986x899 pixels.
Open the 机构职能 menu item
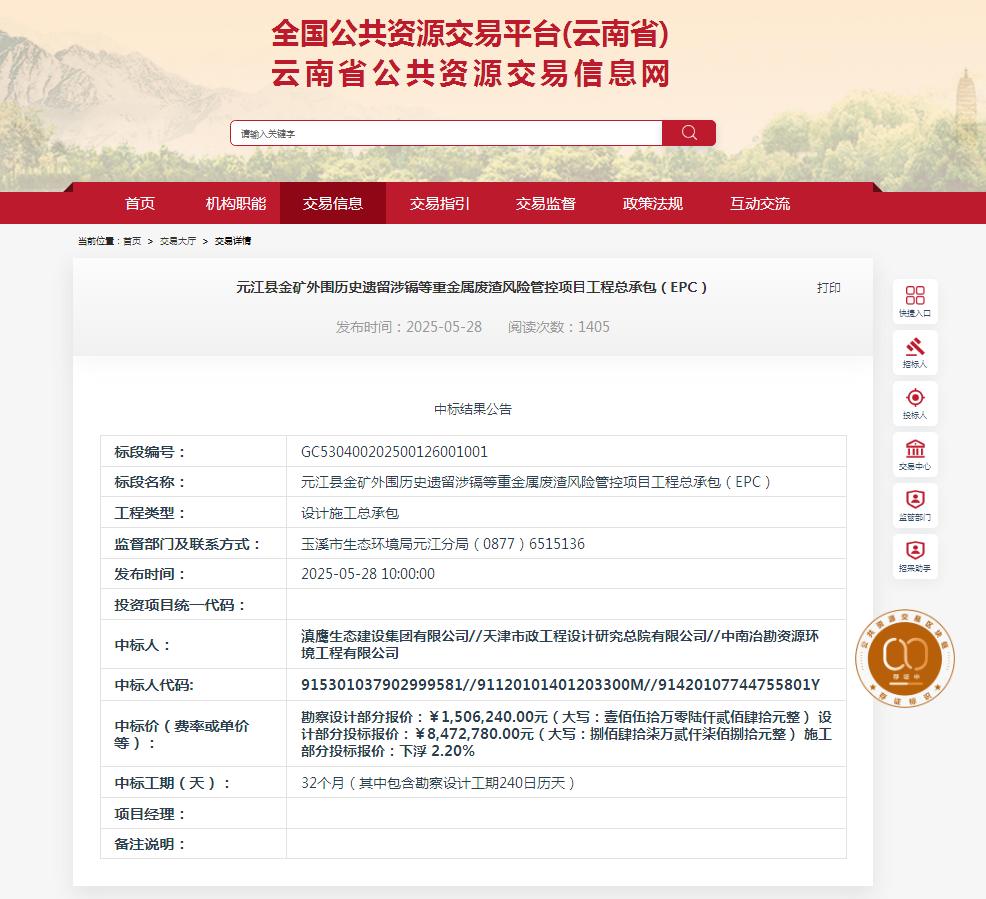point(236,203)
